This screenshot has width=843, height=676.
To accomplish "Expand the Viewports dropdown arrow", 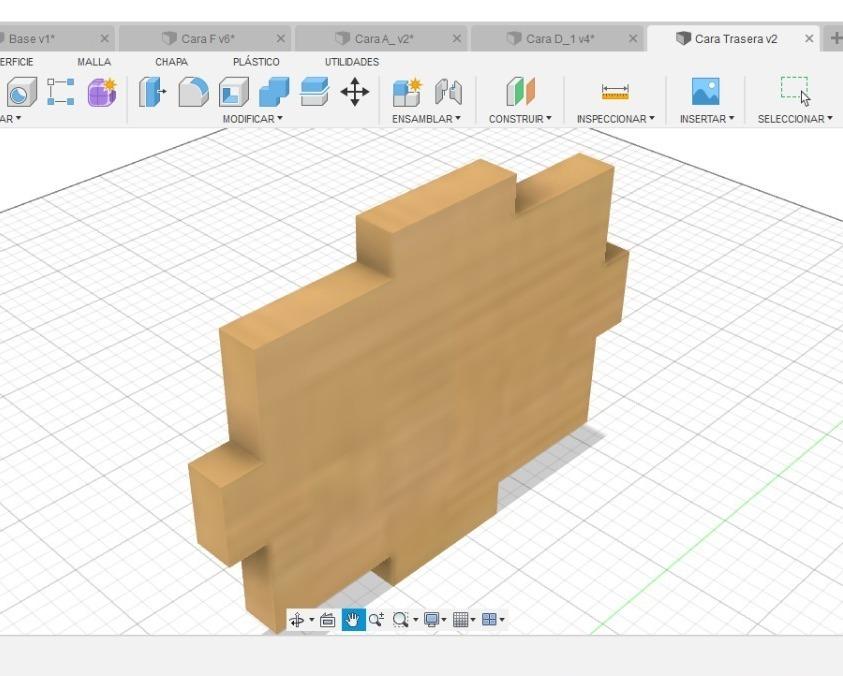I will pos(502,620).
